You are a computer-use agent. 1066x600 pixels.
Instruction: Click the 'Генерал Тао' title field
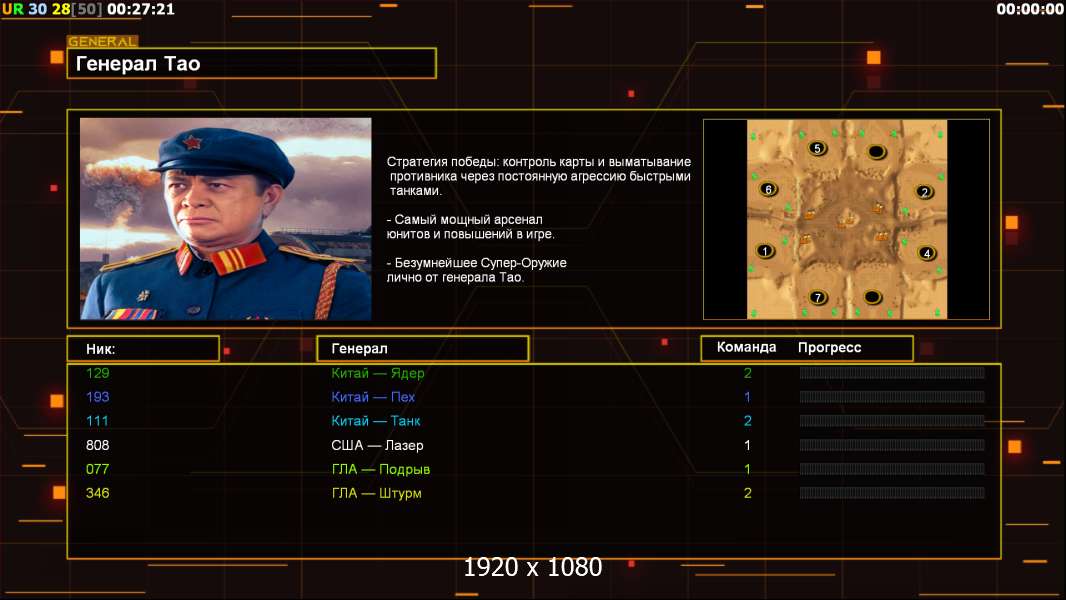coord(252,63)
